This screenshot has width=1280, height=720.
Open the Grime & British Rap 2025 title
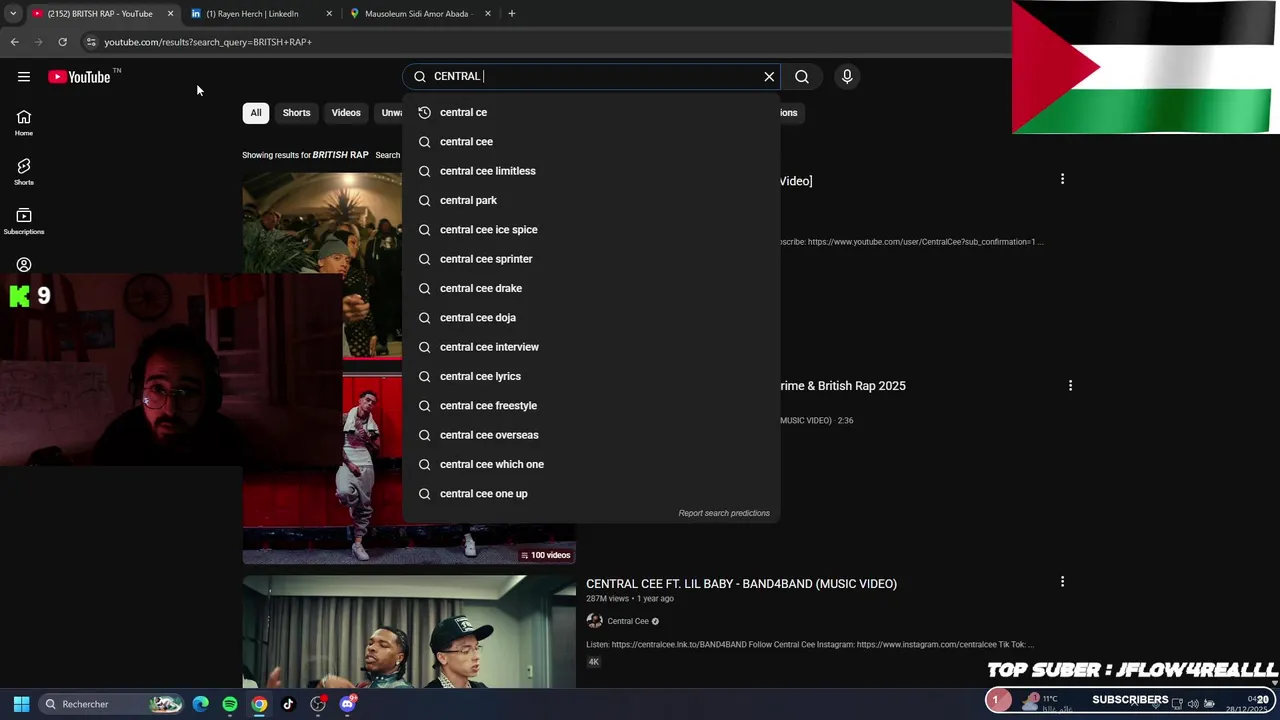[x=842, y=386]
